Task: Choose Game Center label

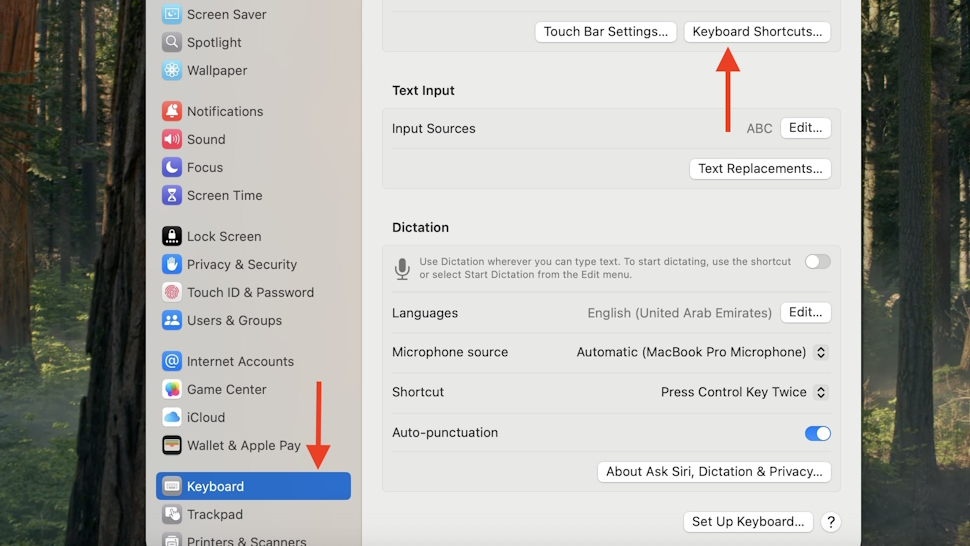Action: click(226, 390)
